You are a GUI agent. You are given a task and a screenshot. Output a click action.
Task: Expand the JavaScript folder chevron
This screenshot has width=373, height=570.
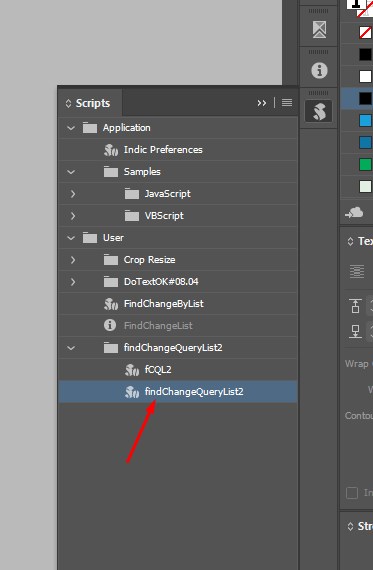coord(73,194)
